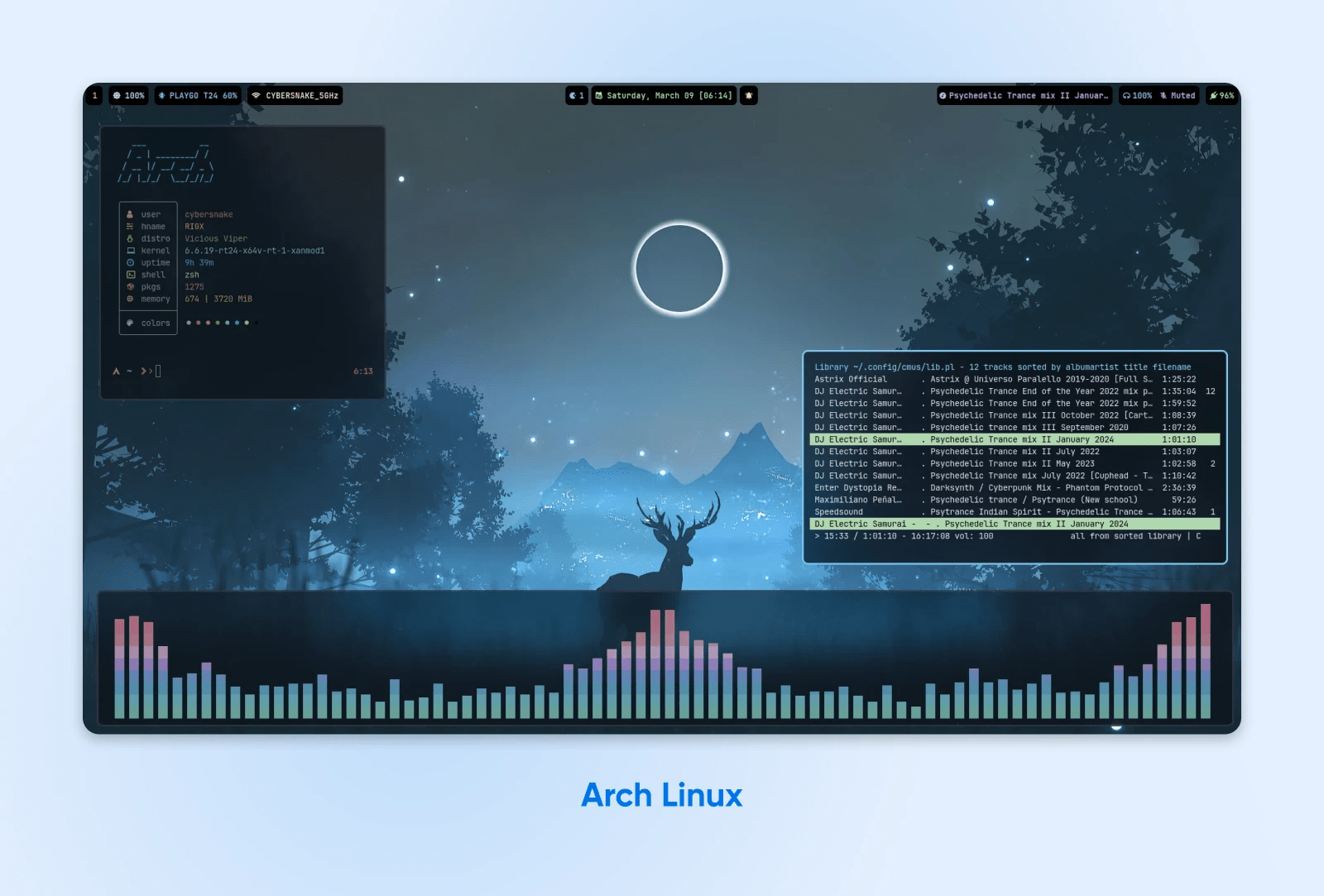Click 'all from sorted library | C' status
The width and height of the screenshot is (1324, 896).
click(x=1135, y=536)
